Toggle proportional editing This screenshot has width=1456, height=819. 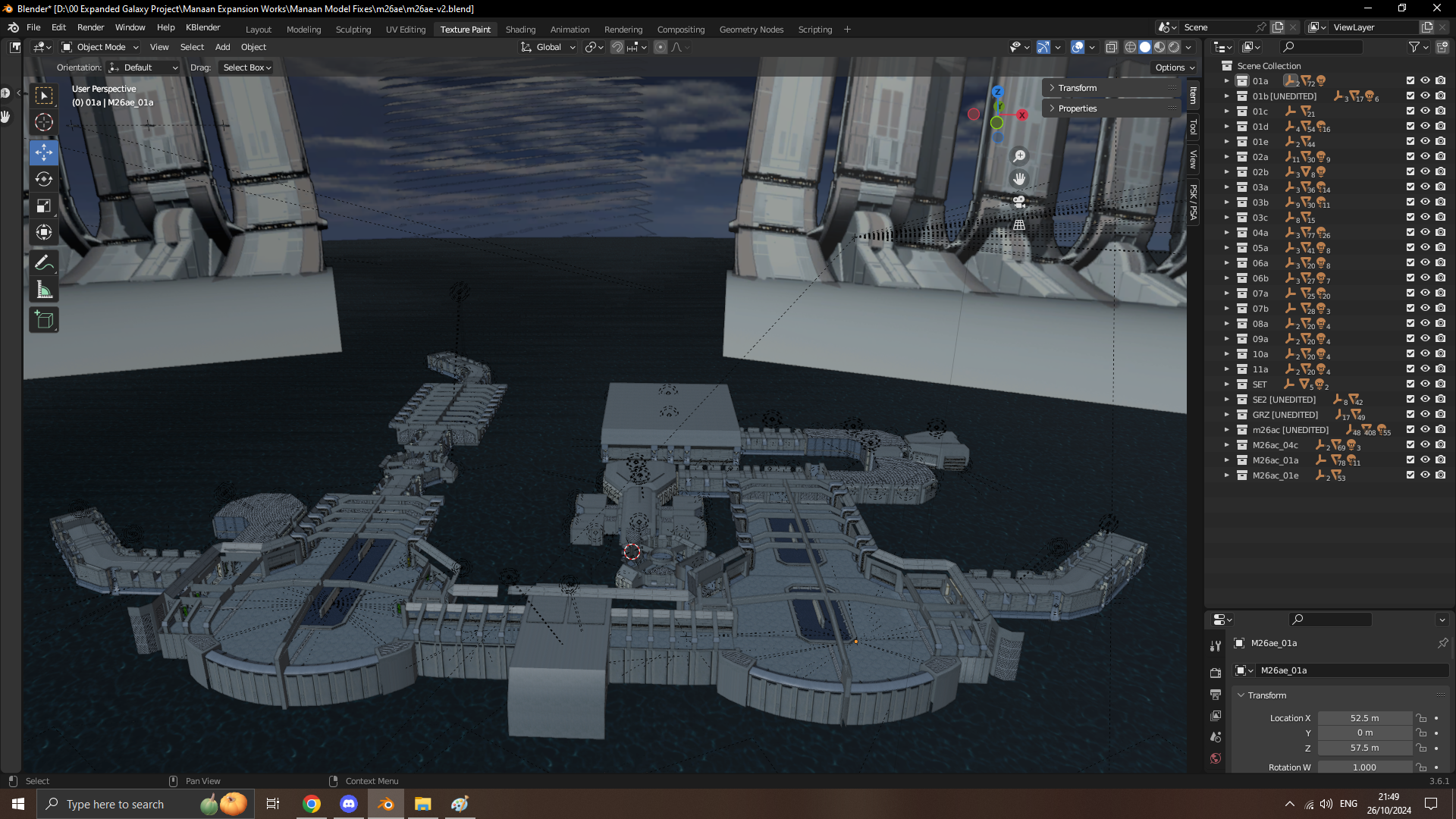pyautogui.click(x=661, y=47)
